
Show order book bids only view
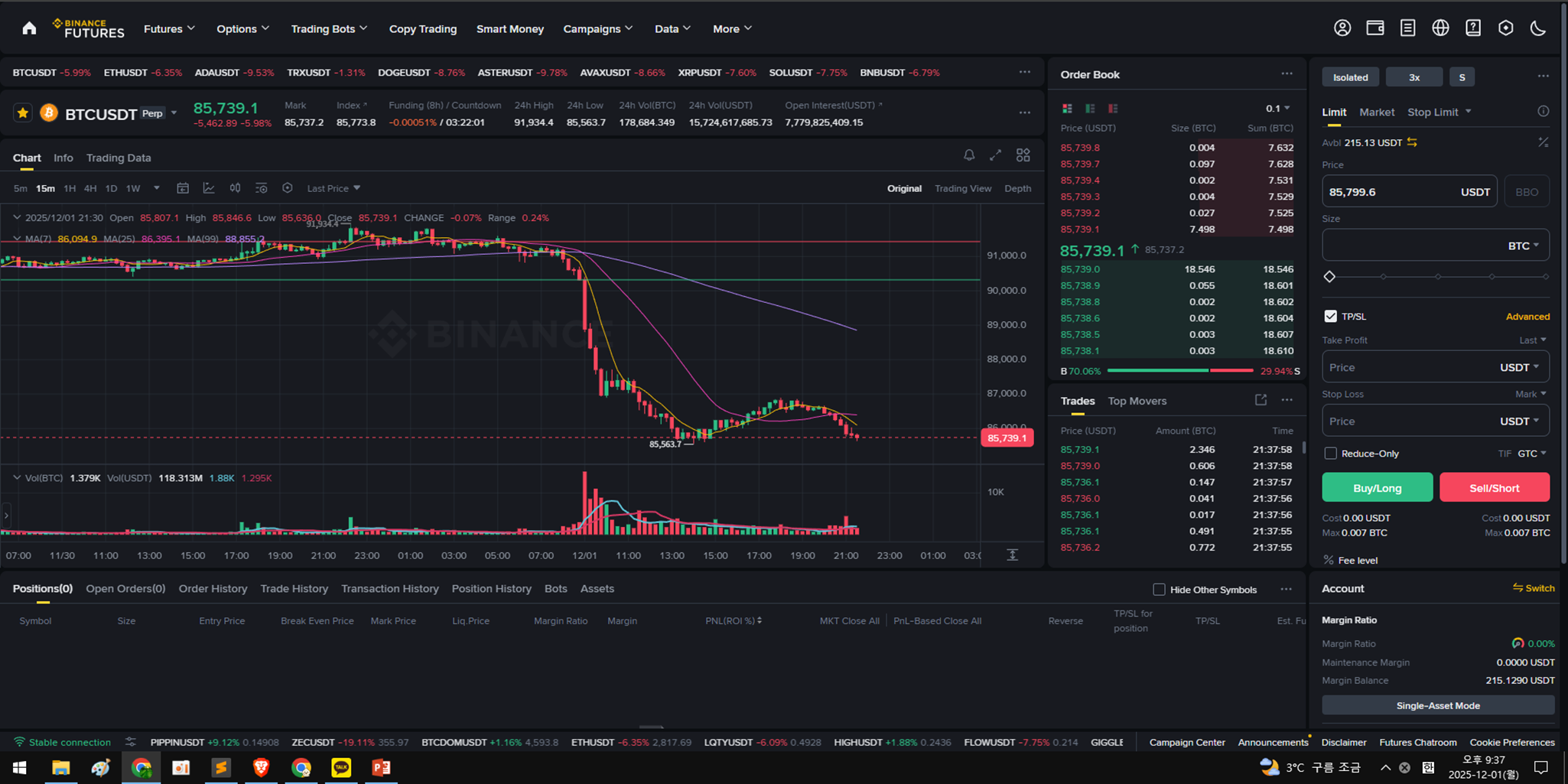coord(1090,109)
